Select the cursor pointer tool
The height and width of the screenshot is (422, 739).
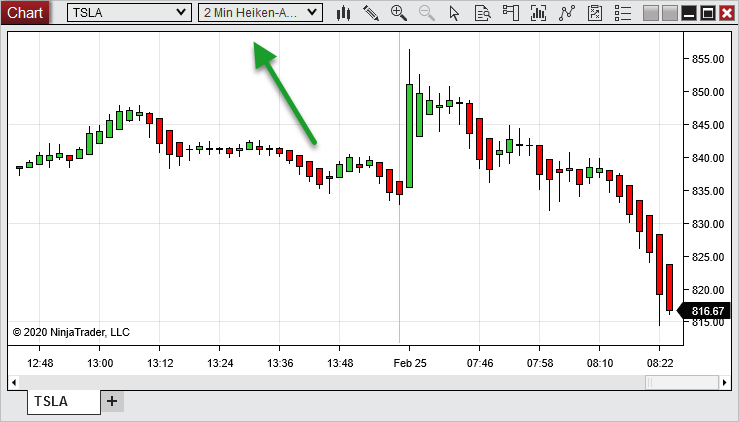(x=455, y=13)
